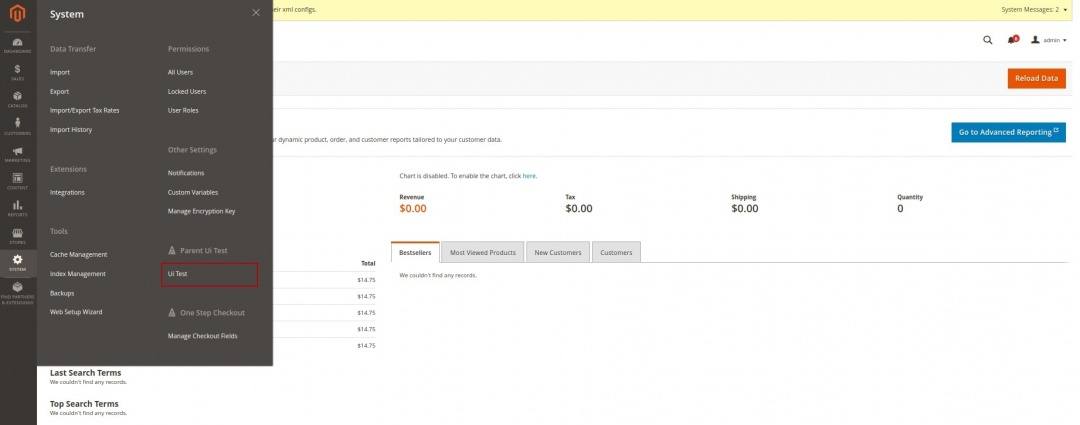Open Notifications under Other Settings
Viewport: 1080px width, 425px height.
click(186, 173)
